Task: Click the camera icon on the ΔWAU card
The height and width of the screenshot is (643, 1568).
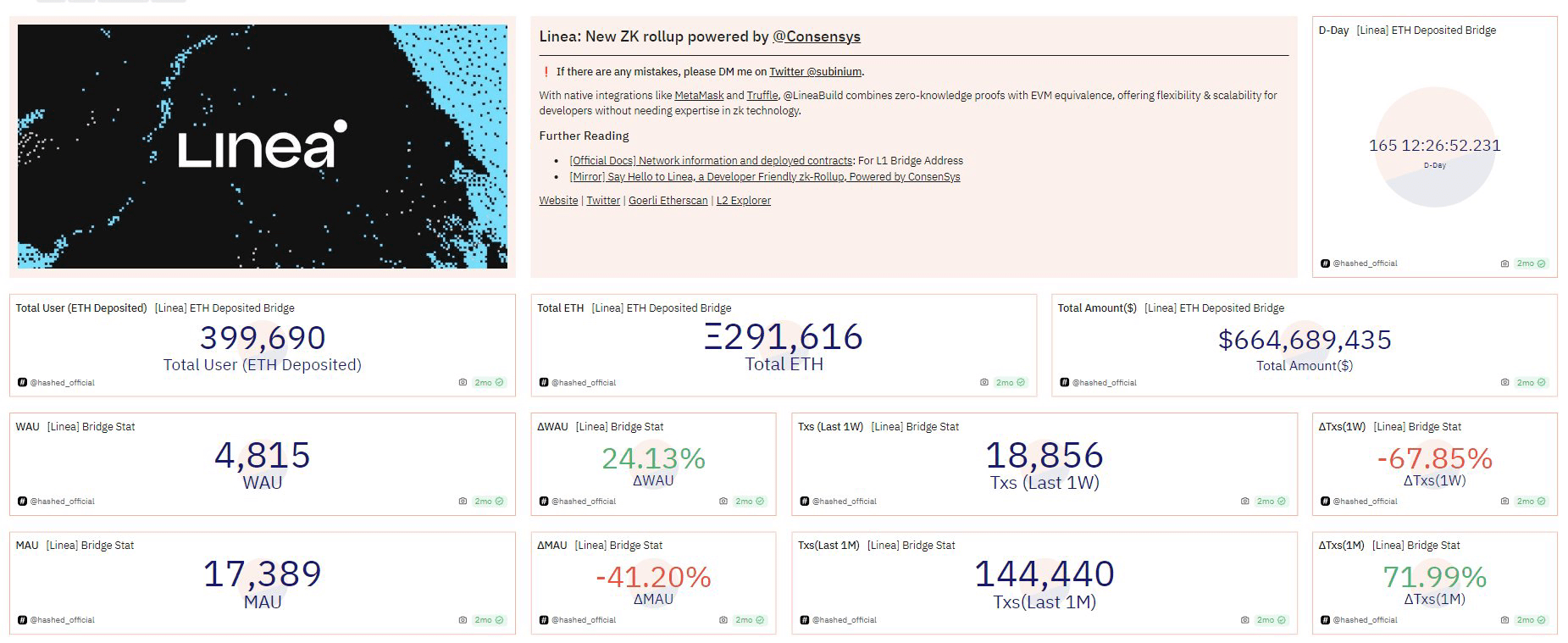Action: 723,502
